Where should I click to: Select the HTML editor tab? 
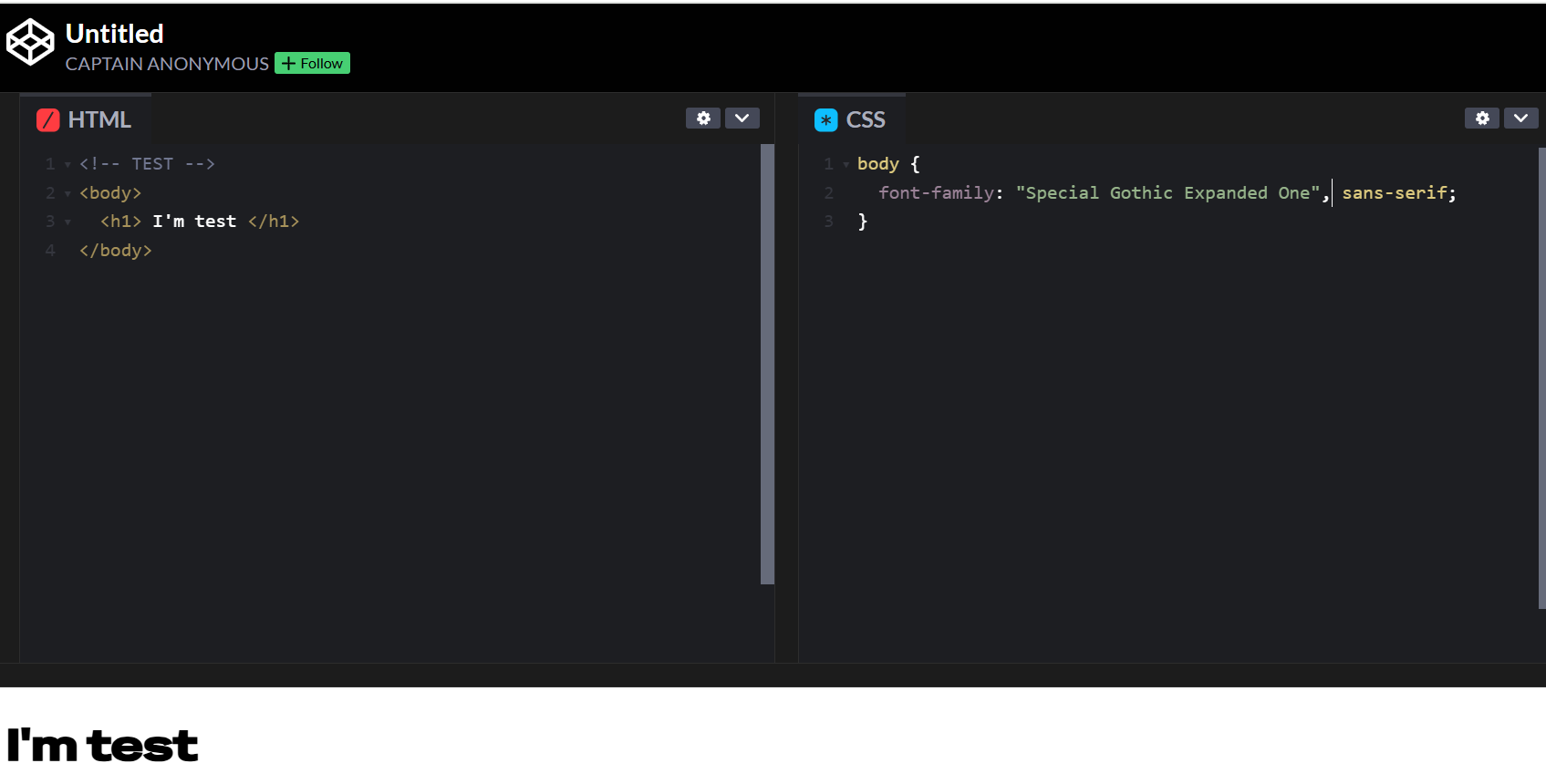(x=85, y=119)
